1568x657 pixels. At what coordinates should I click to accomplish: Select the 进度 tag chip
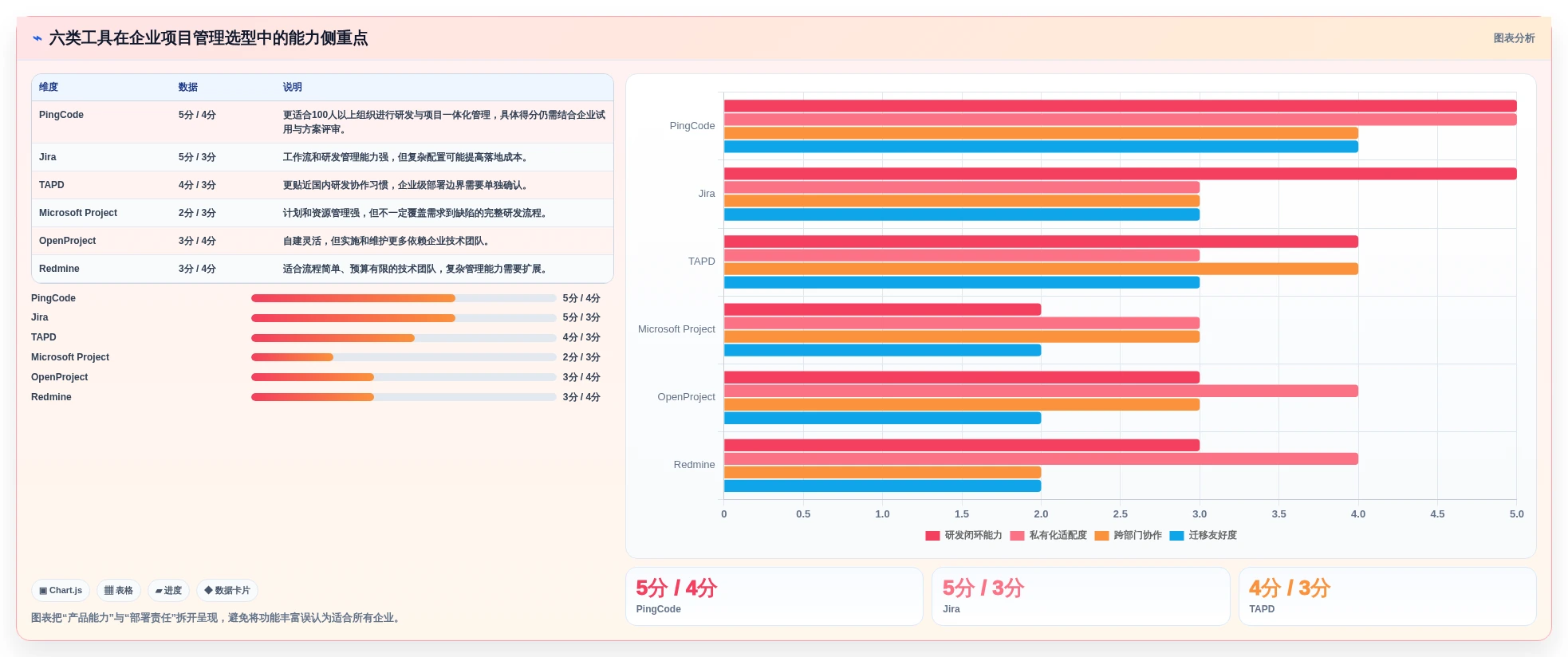[168, 591]
